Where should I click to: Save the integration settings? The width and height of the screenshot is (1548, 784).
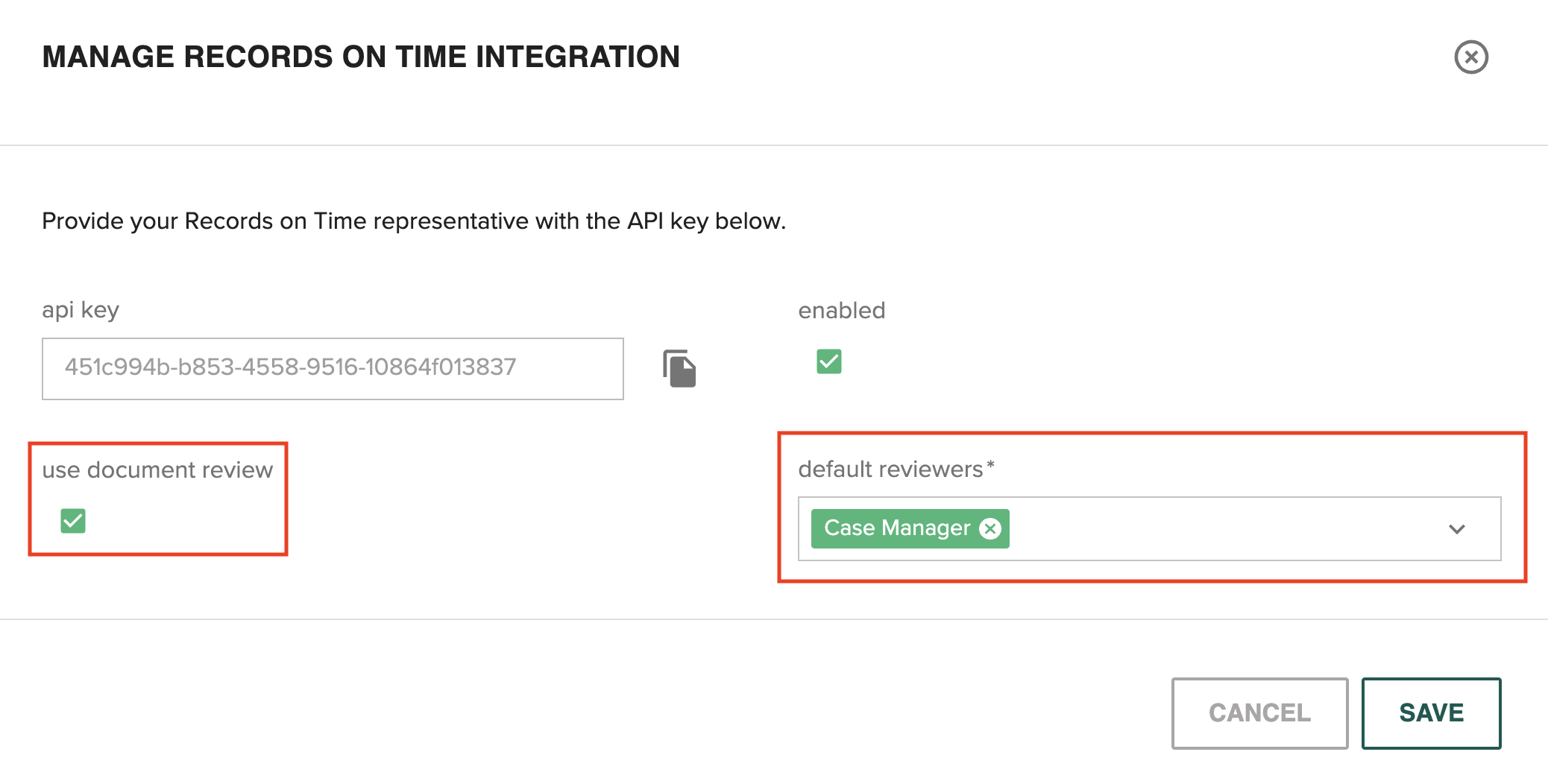click(1431, 713)
